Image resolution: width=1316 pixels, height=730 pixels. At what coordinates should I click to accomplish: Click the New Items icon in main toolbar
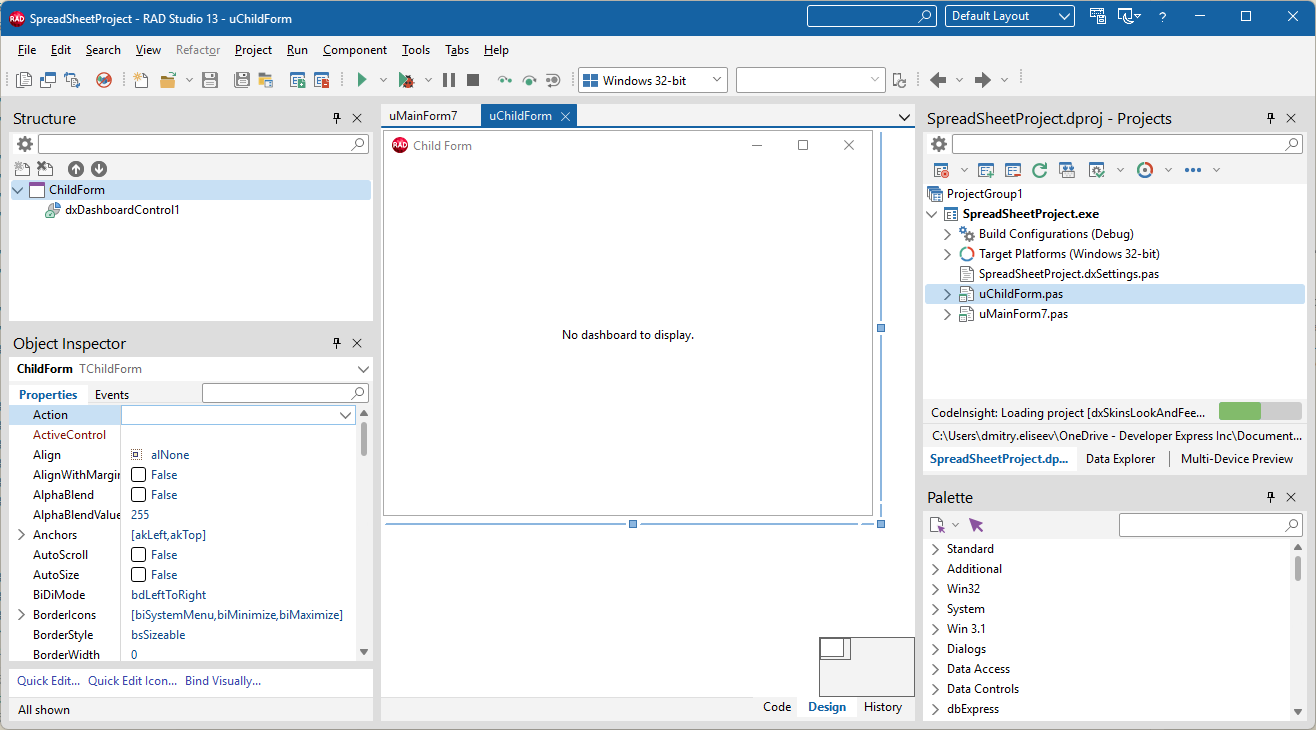coord(140,80)
